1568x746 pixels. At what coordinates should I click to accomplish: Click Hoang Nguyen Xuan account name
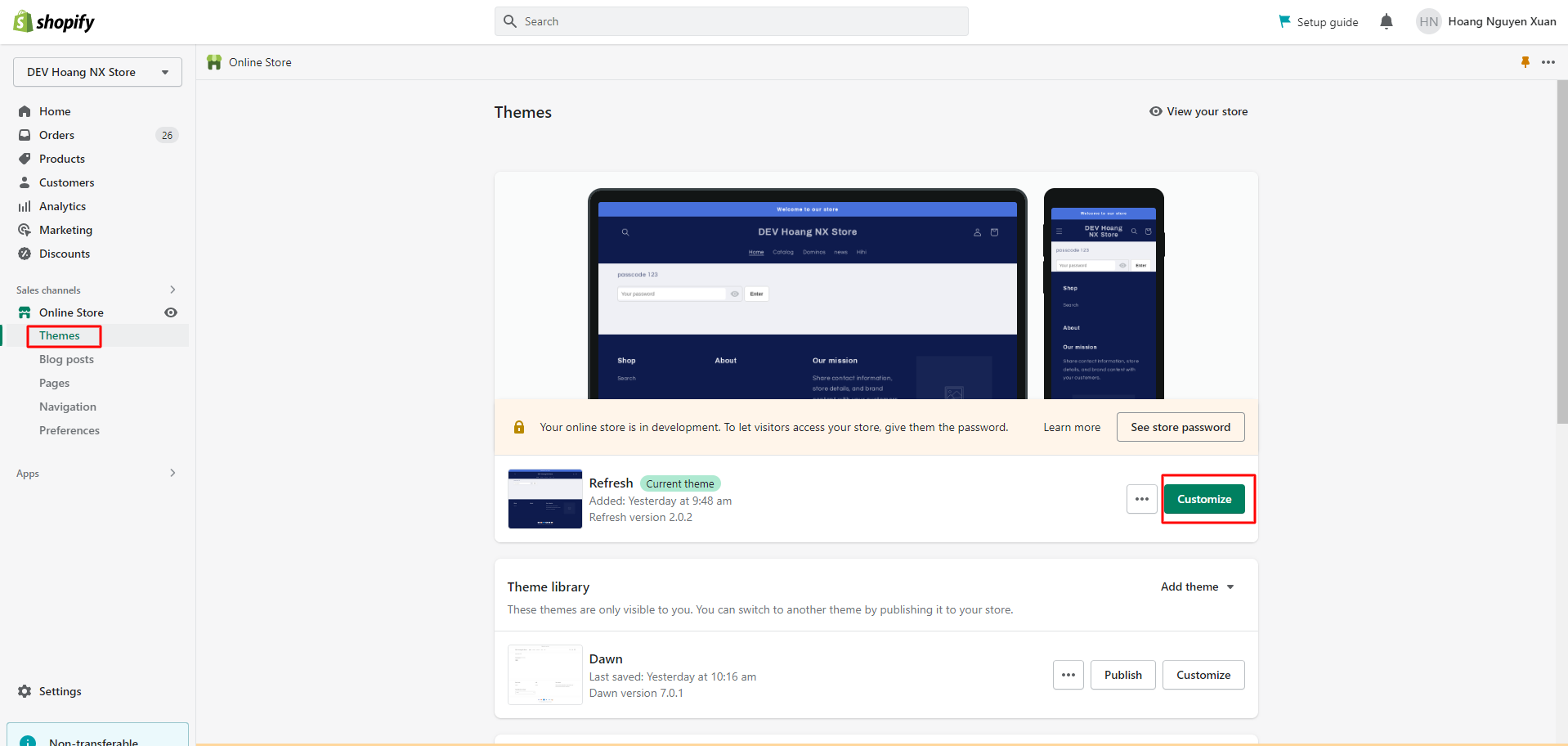pos(1503,21)
